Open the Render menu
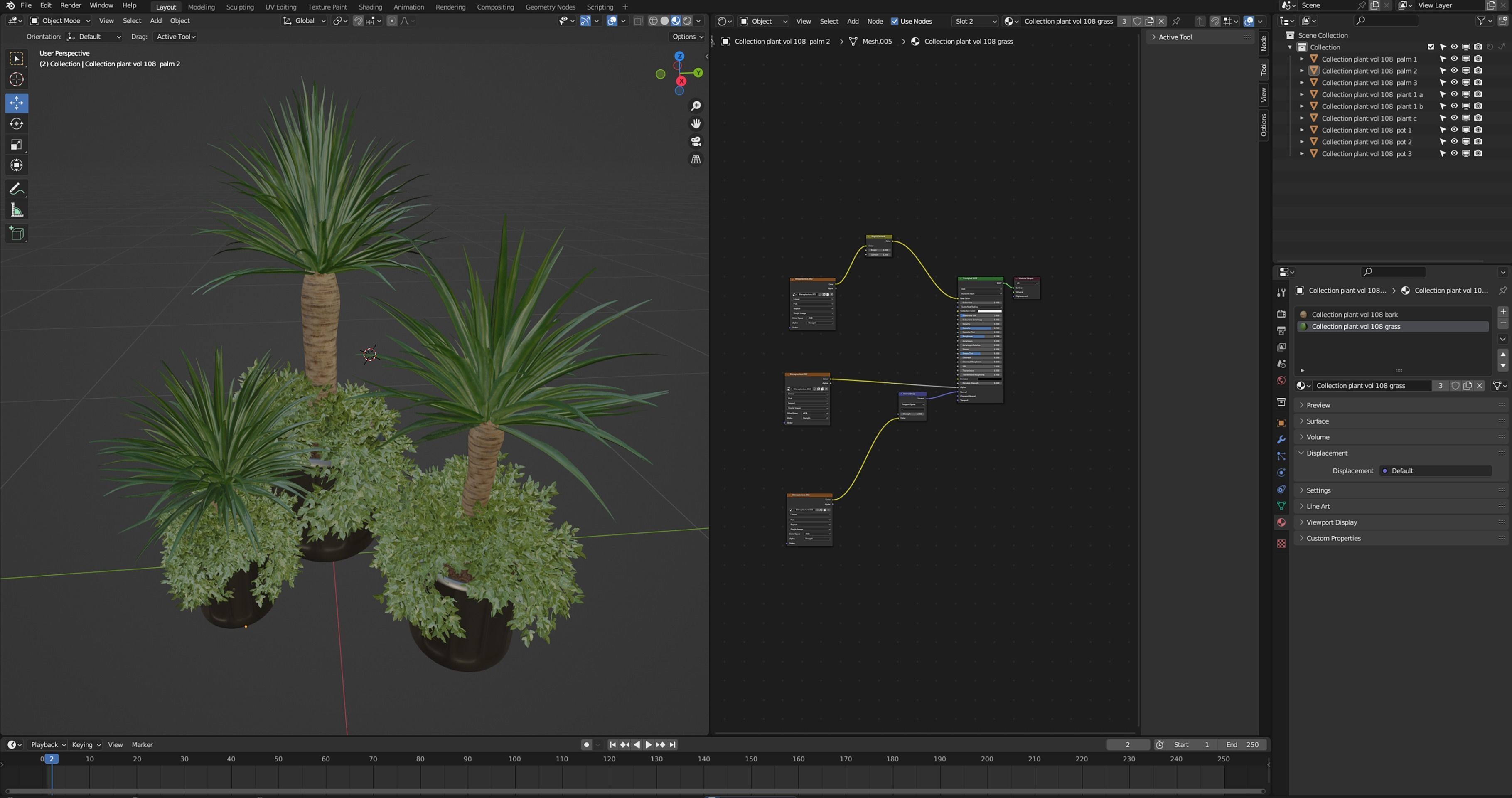Screen dimensions: 1512x798 click(71, 5)
